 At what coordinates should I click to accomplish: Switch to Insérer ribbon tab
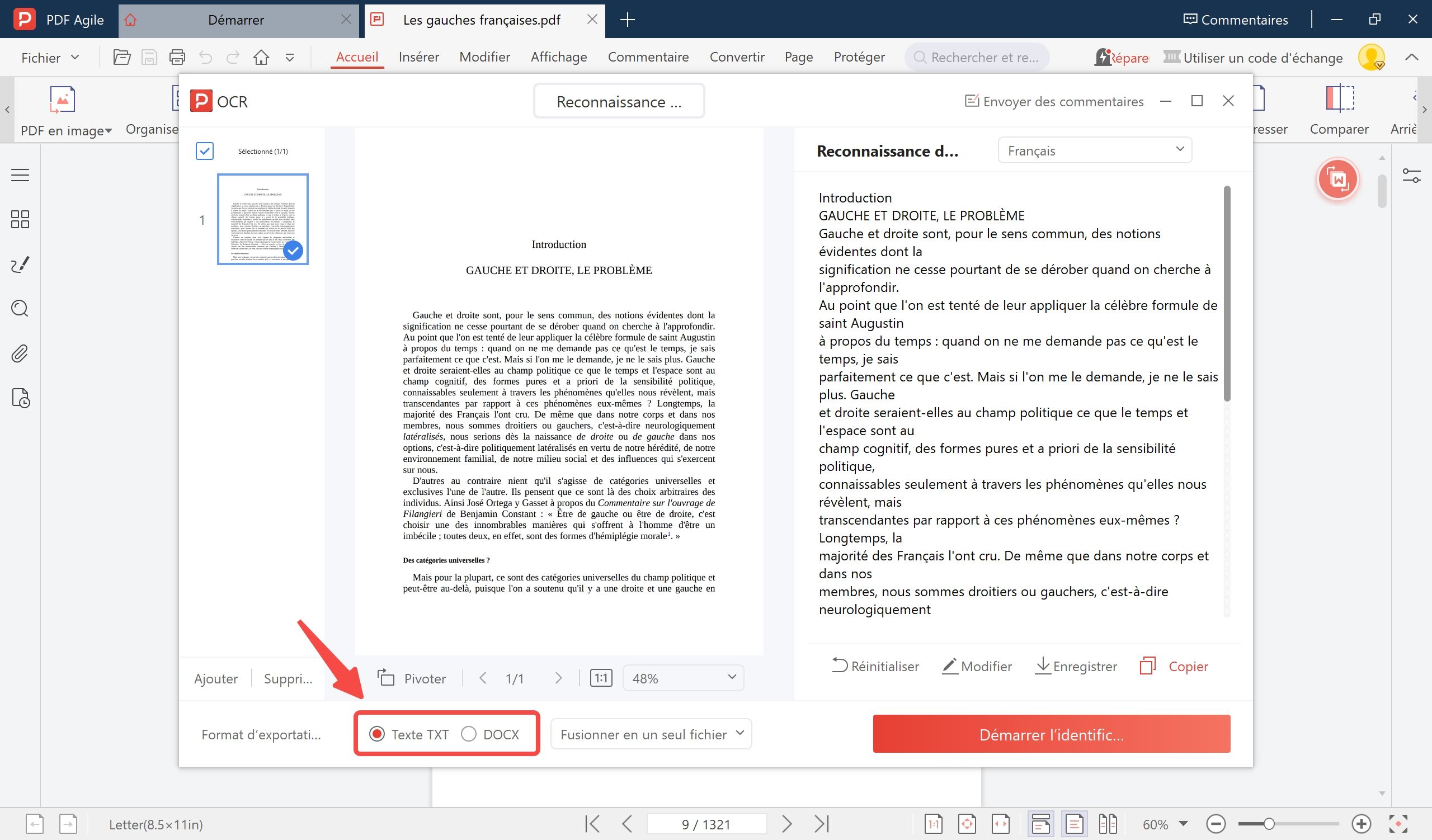tap(419, 57)
